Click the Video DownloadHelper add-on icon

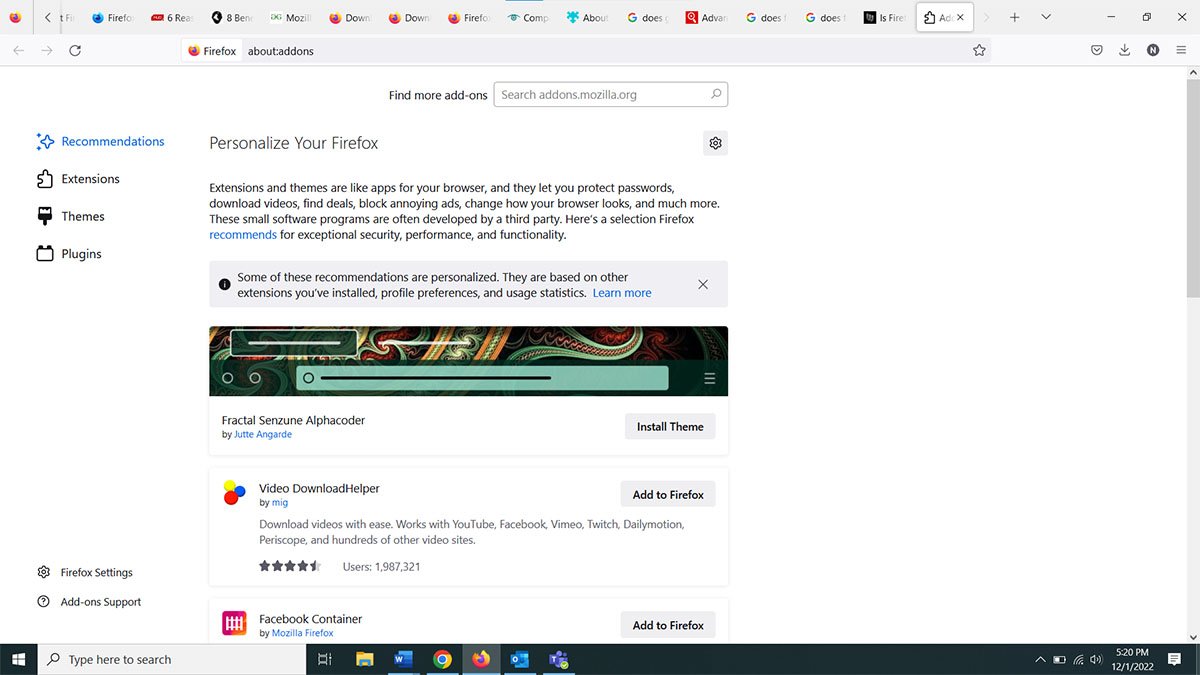[233, 492]
